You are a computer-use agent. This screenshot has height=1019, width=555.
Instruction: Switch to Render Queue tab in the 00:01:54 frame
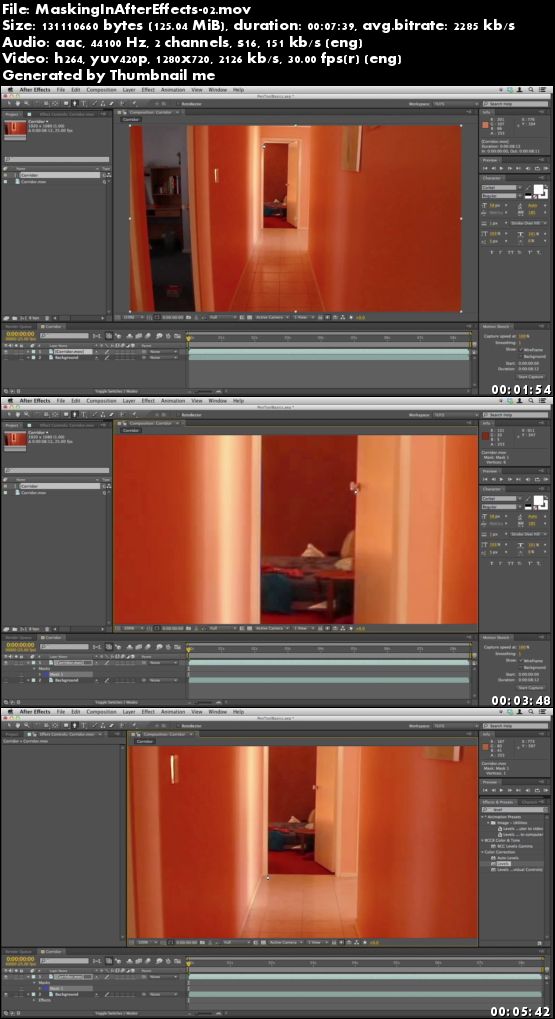coord(18,326)
